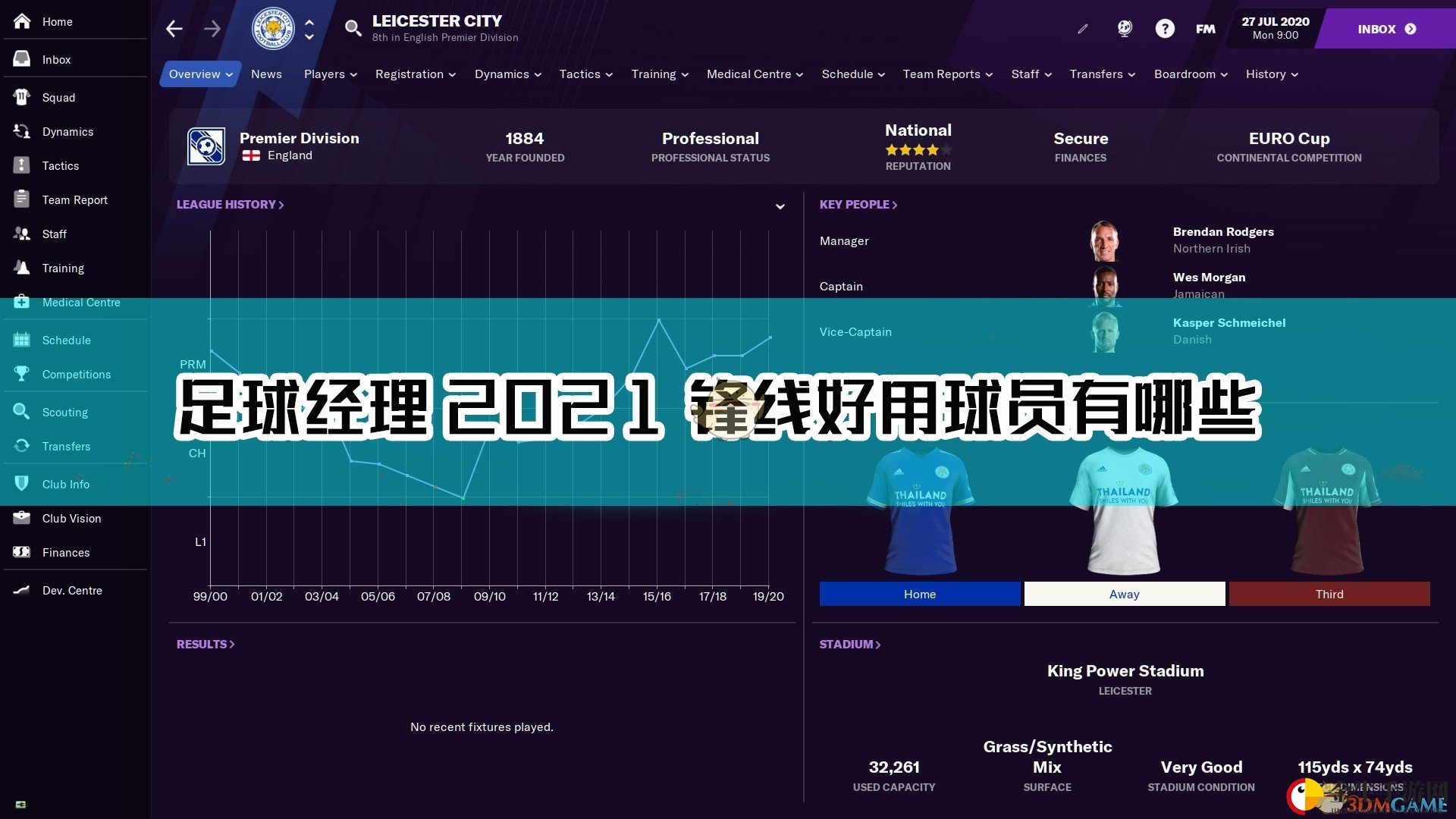Click the Tactics board icon
Screen dimensions: 1456x819
click(x=22, y=165)
